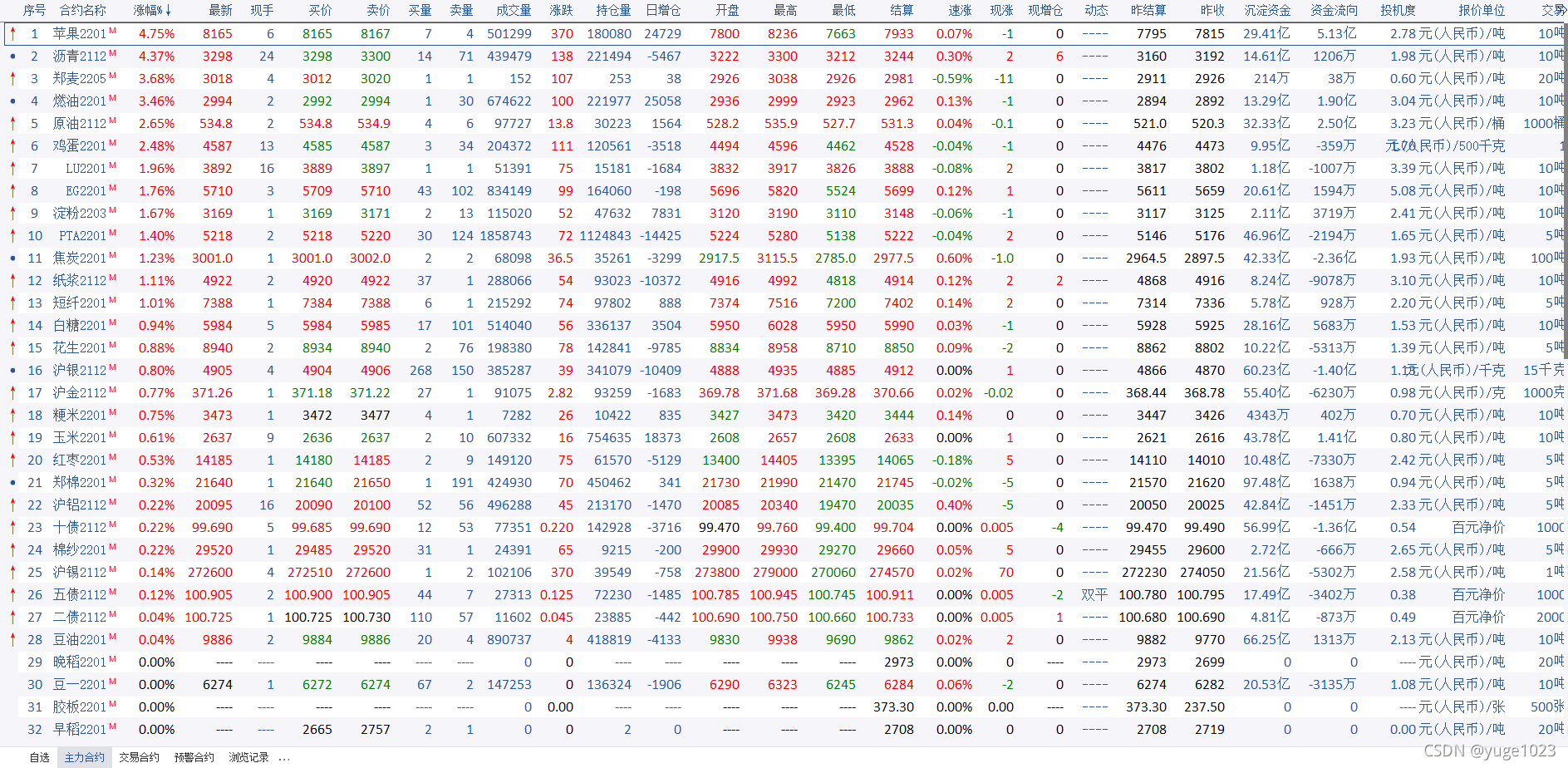Select the 豆一2201 contract row
This screenshot has width=1568, height=768.
[784, 684]
